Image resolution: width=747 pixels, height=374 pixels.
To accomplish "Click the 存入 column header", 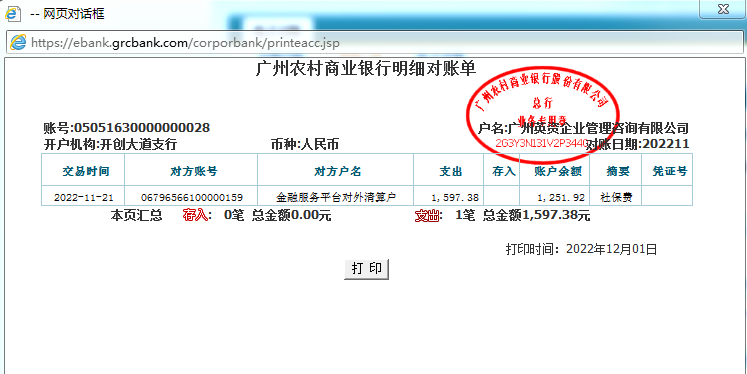I will [x=502, y=170].
